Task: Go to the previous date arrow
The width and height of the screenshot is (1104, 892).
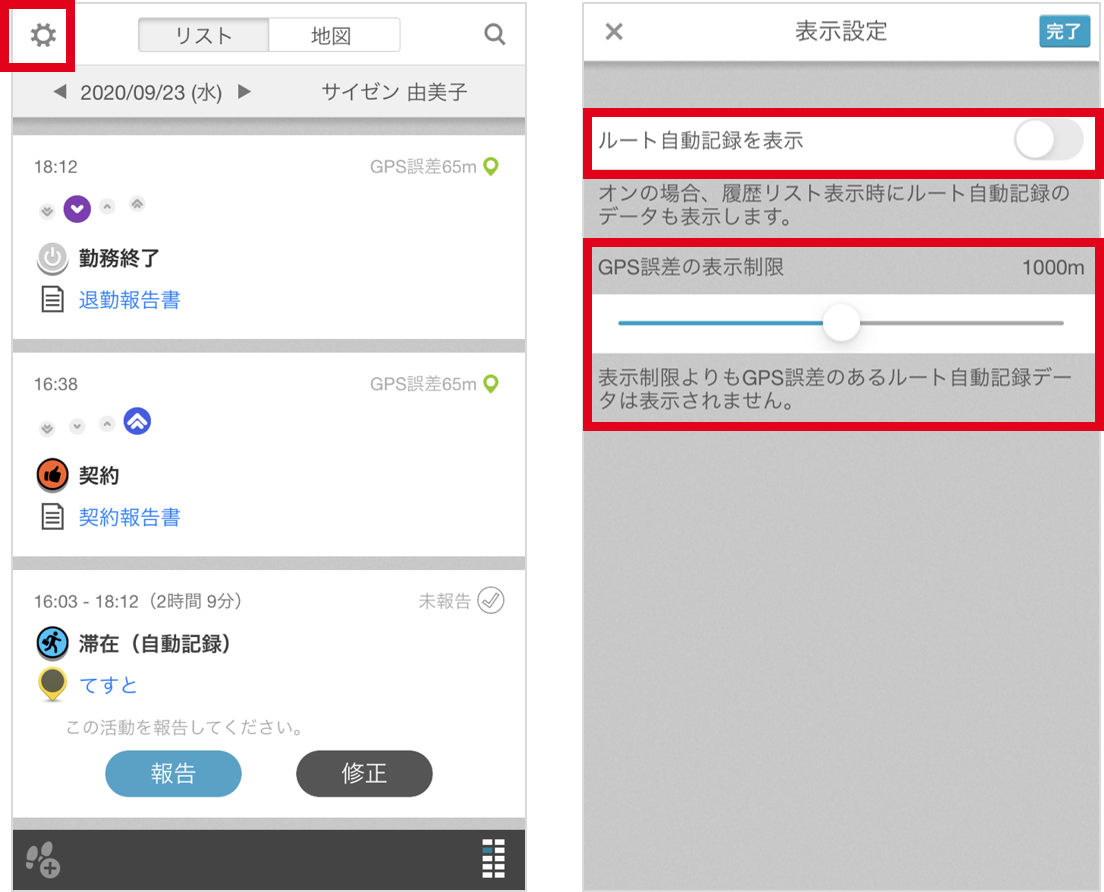Action: click(x=60, y=92)
